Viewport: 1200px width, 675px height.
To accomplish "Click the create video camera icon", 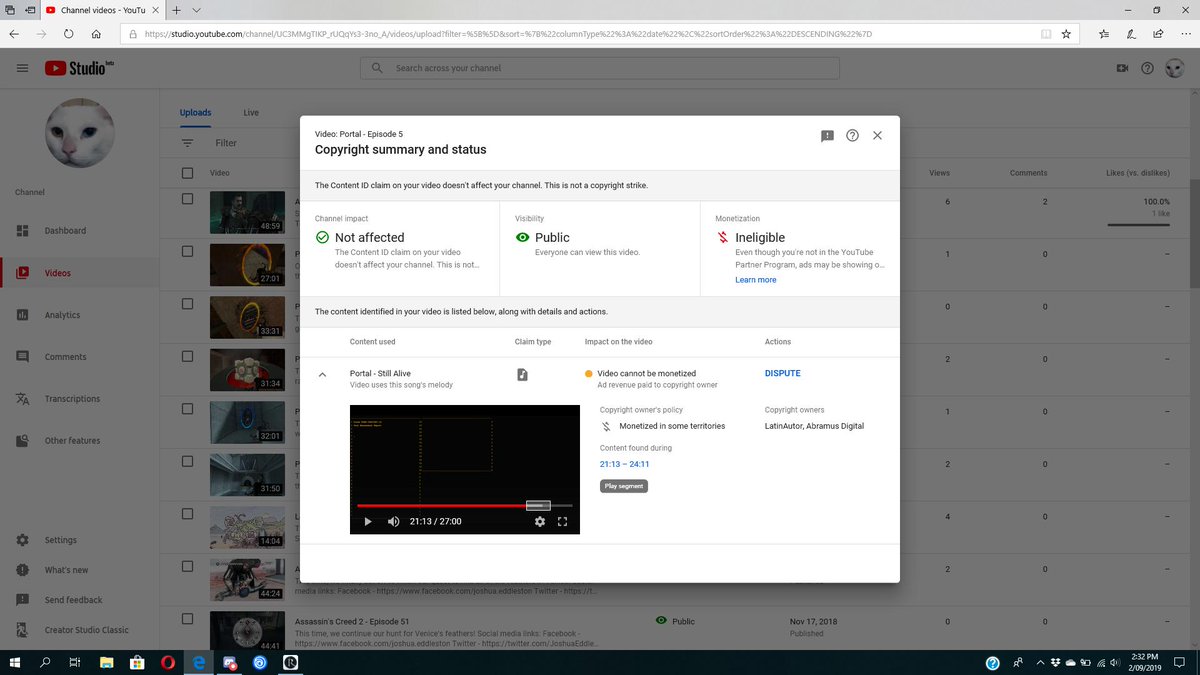I will (x=1122, y=68).
